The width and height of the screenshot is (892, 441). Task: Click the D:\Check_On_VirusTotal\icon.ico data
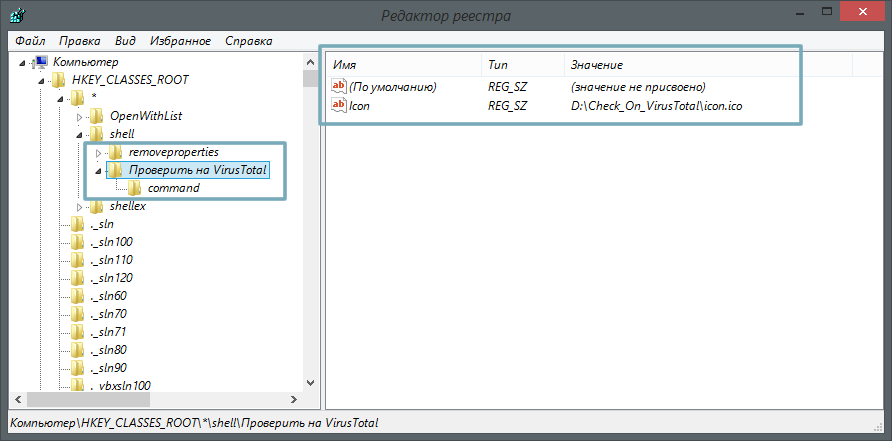pos(656,105)
